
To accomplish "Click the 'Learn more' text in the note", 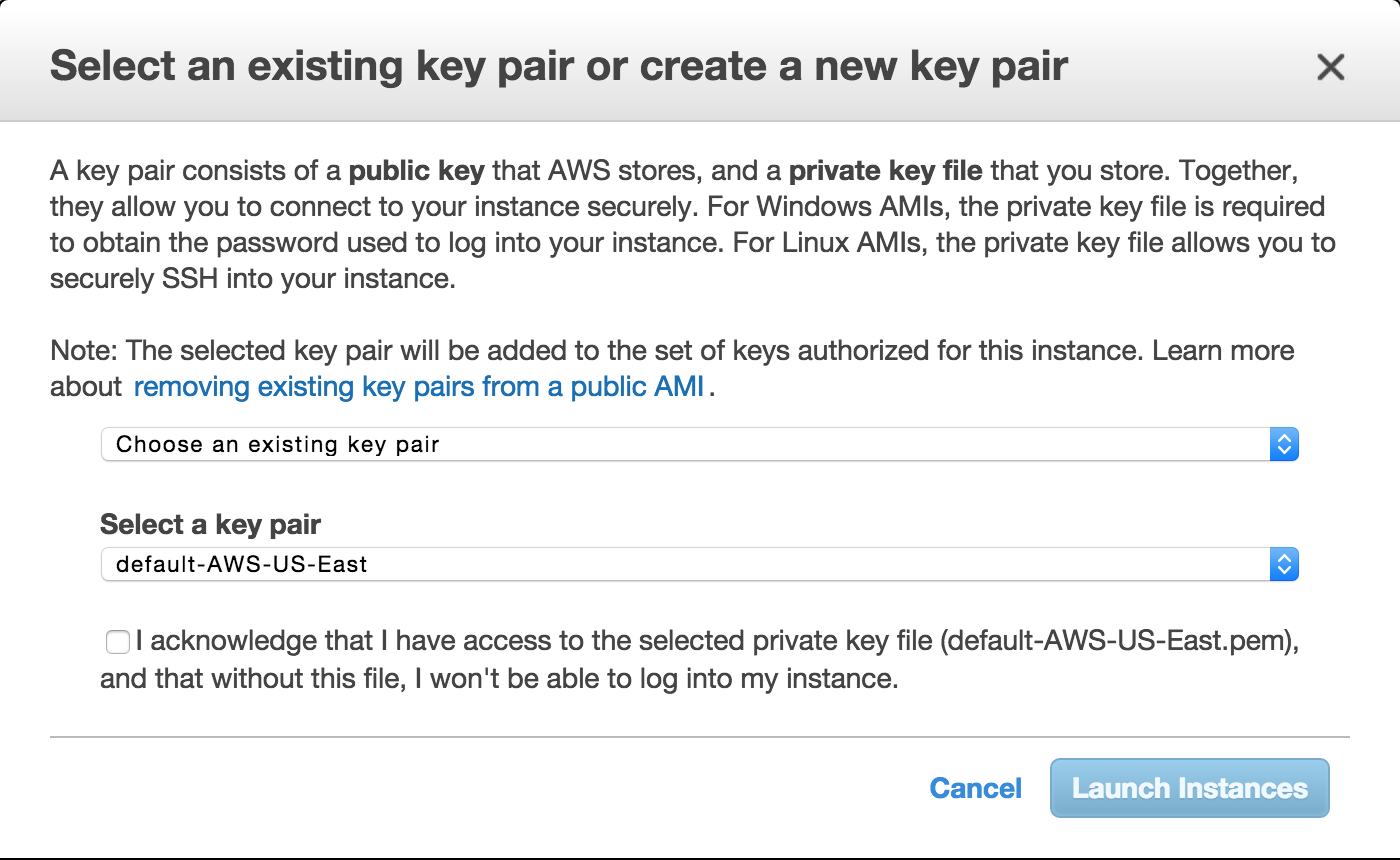I will click(x=1223, y=351).
